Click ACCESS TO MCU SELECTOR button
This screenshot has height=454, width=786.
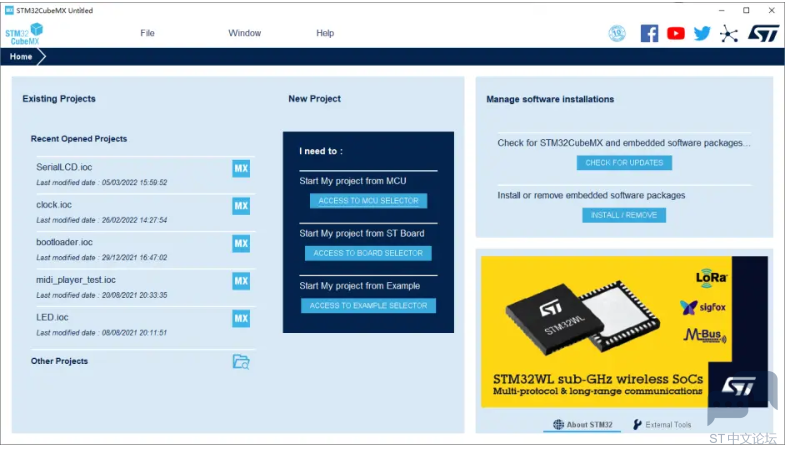tap(368, 201)
